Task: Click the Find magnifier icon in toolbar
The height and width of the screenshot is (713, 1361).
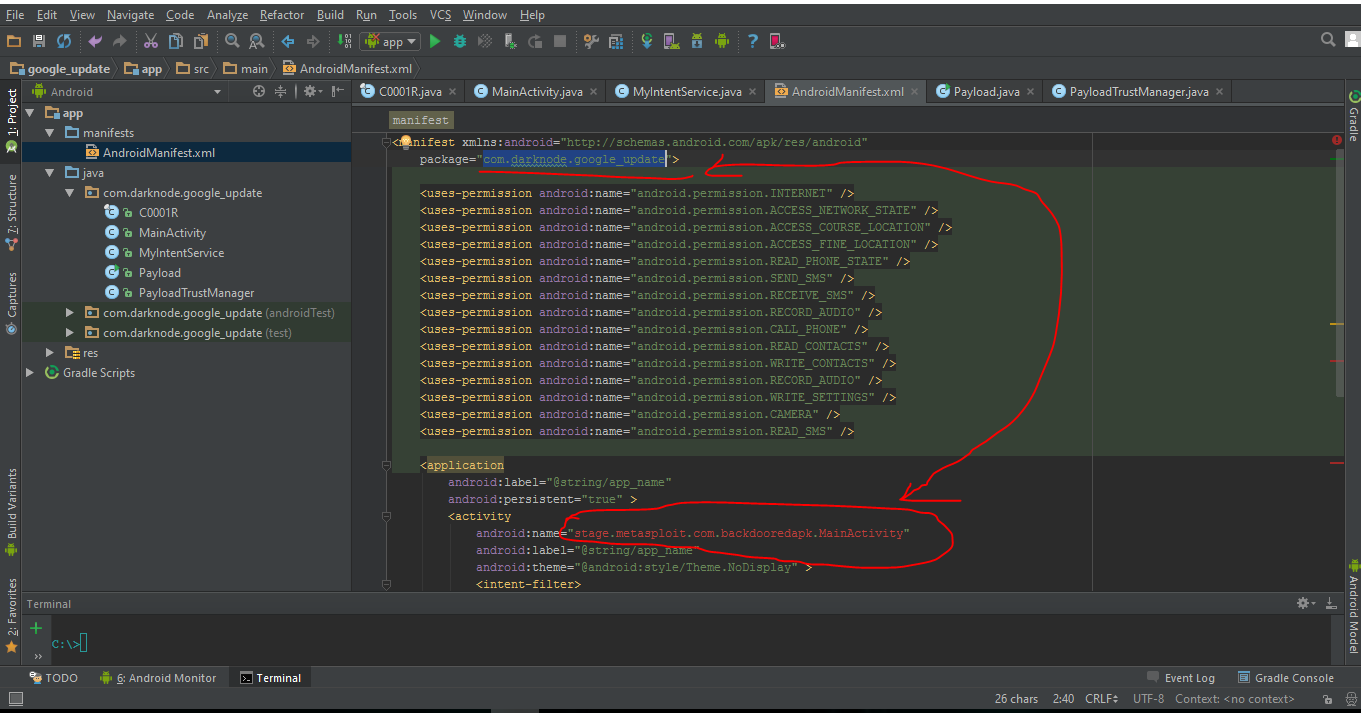Action: click(x=232, y=41)
